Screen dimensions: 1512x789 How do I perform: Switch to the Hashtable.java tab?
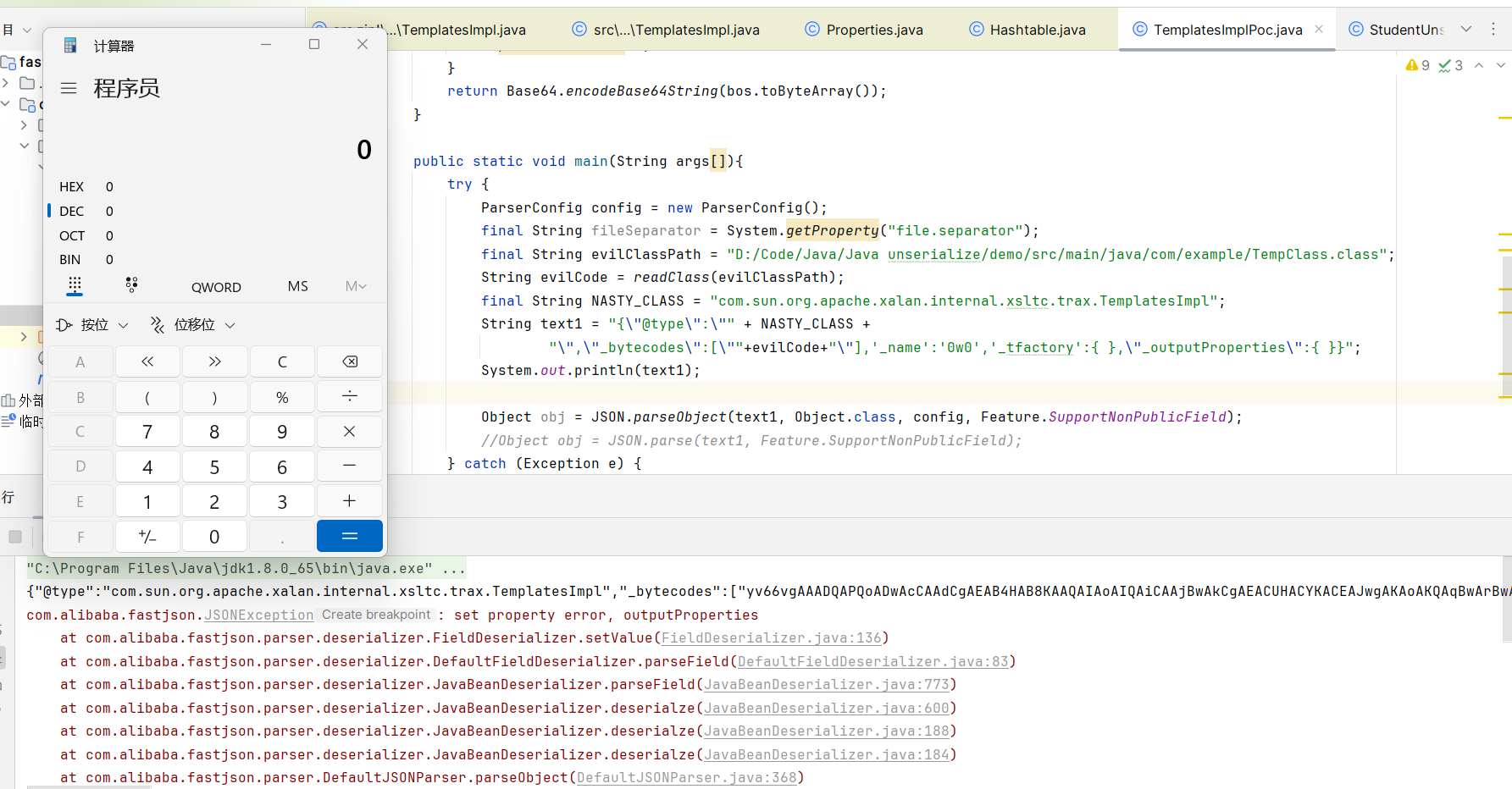[1027, 30]
